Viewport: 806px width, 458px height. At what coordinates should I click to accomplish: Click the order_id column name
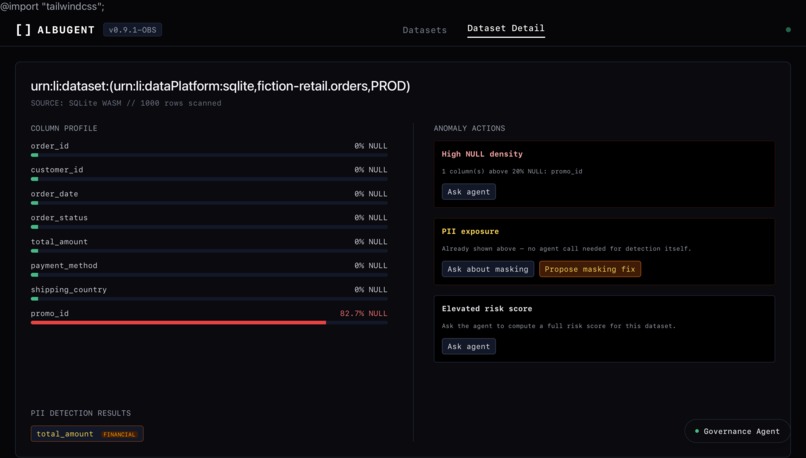click(x=49, y=146)
